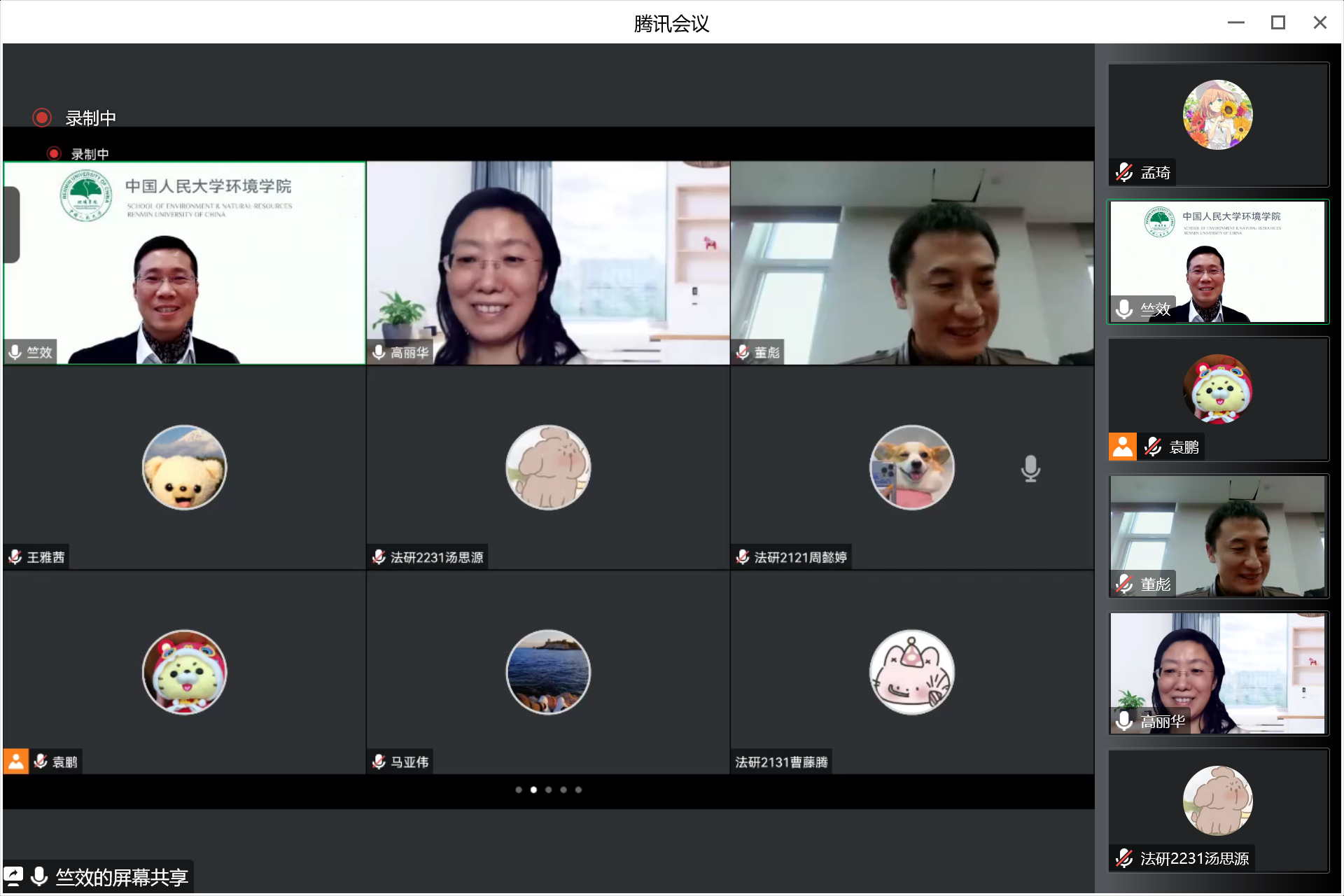
Task: Click gray microphone icon in 周懿婷 tile
Action: (1030, 468)
